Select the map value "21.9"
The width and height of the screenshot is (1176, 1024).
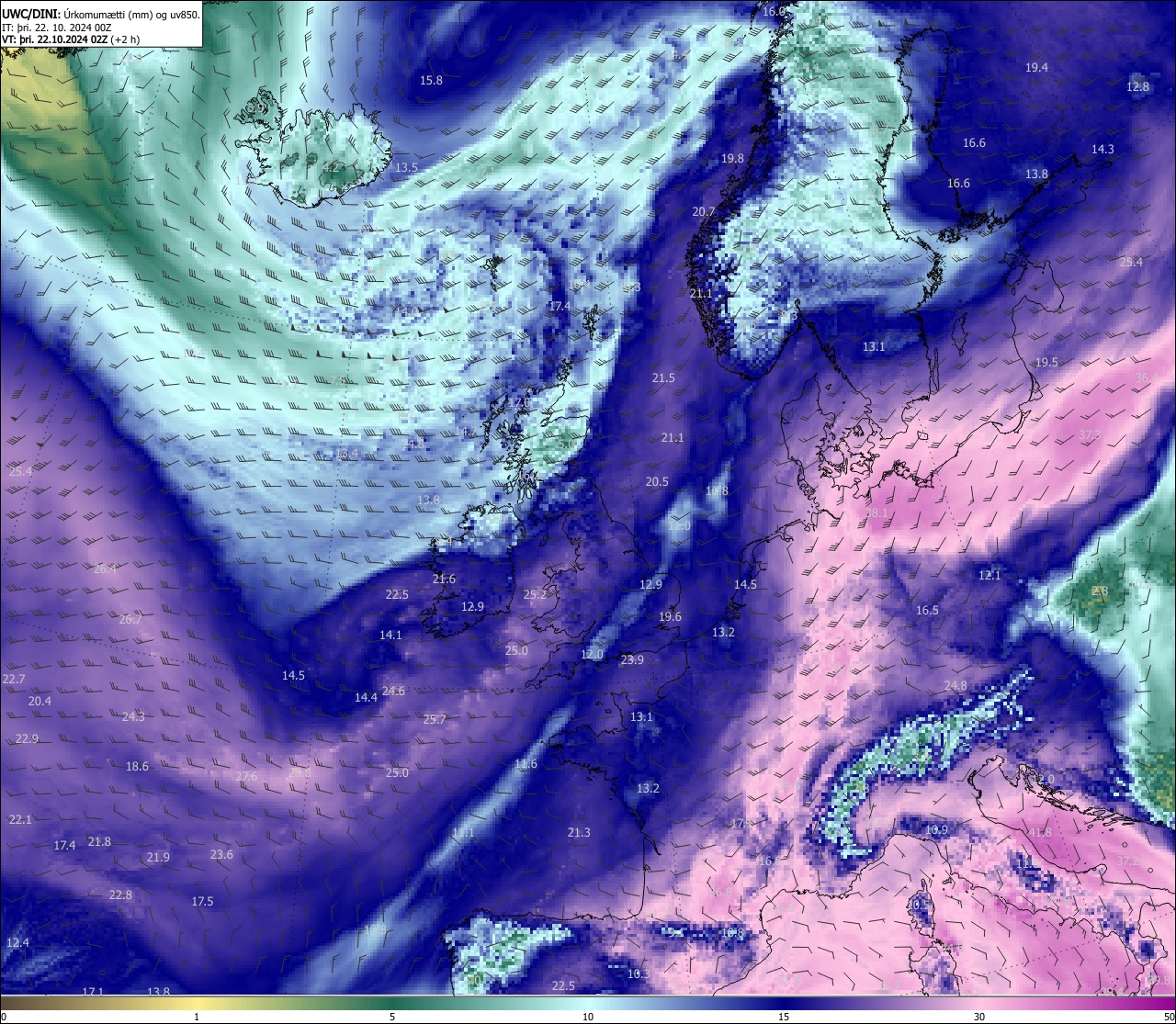click(158, 857)
